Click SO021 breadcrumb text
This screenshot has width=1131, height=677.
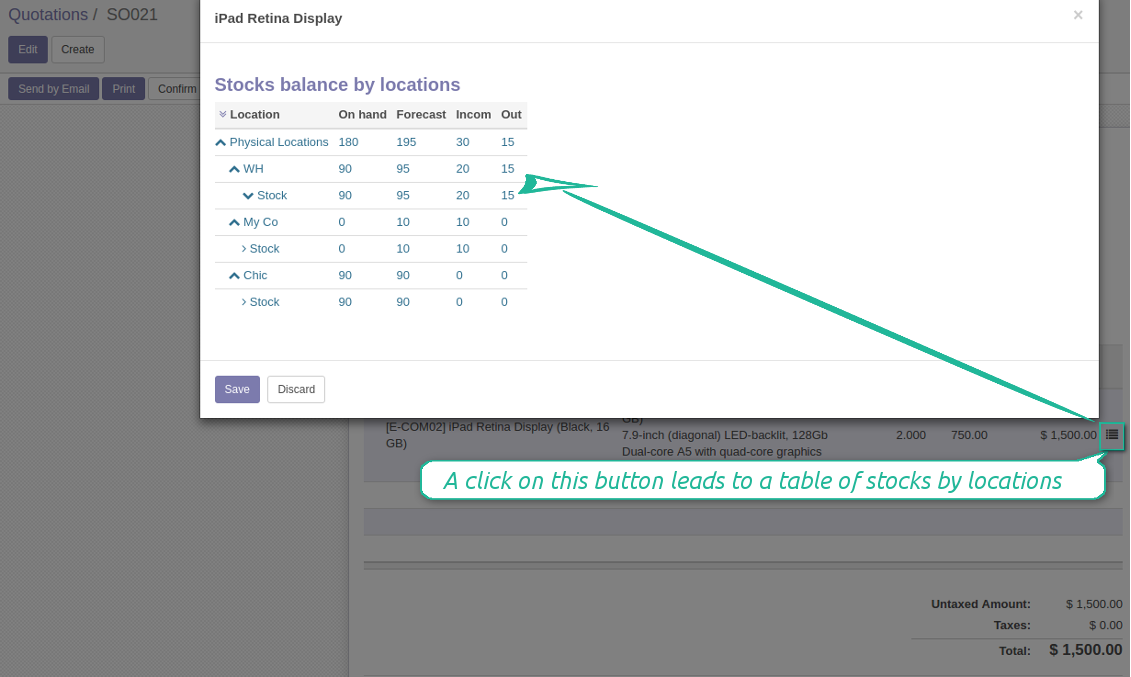point(132,14)
